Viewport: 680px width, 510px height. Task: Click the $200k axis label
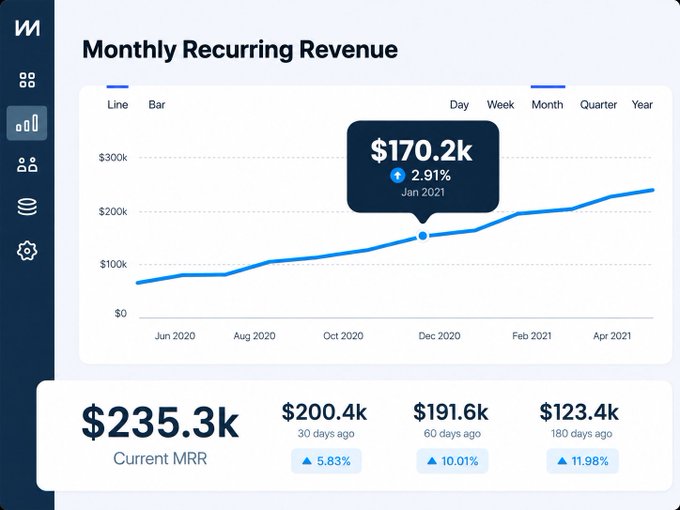(x=113, y=212)
